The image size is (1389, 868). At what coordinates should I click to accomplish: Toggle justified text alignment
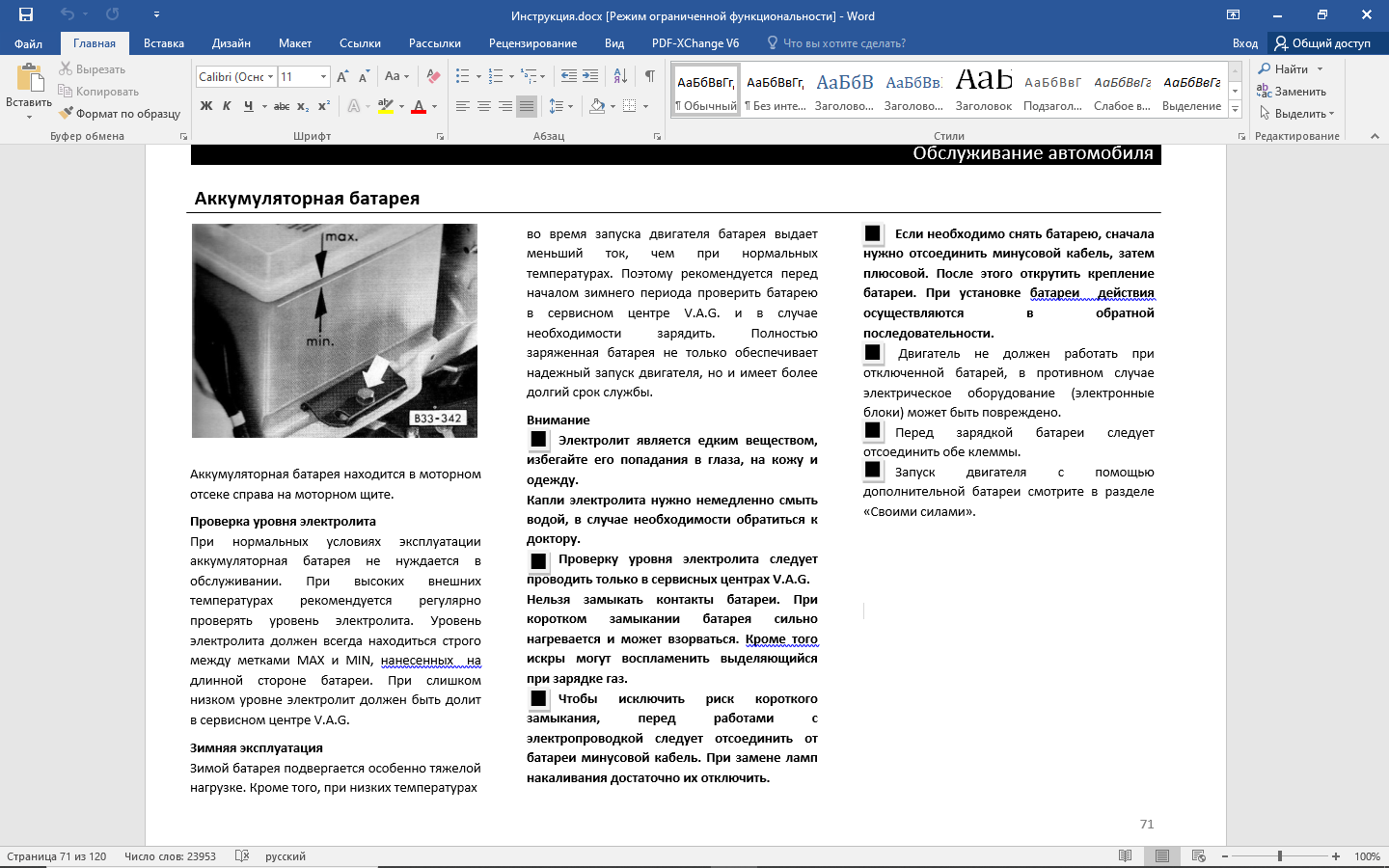(x=527, y=106)
